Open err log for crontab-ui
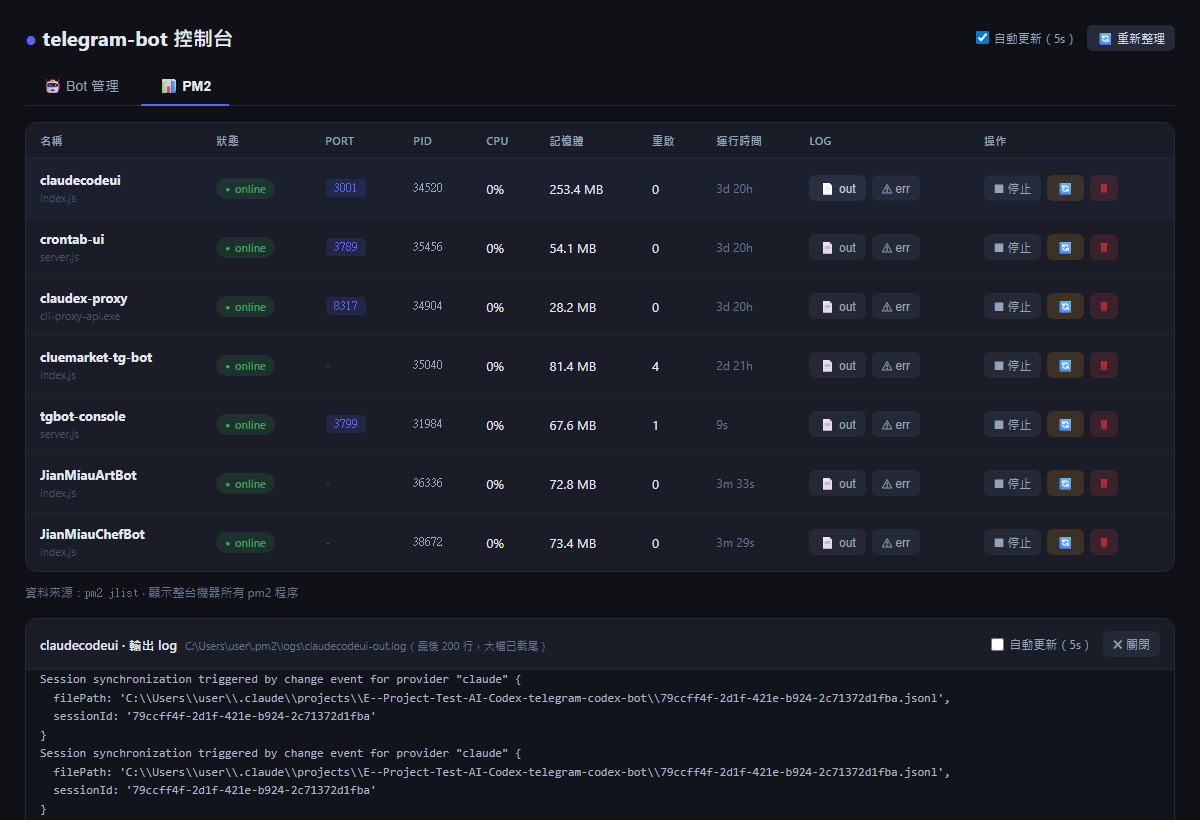 (x=896, y=247)
